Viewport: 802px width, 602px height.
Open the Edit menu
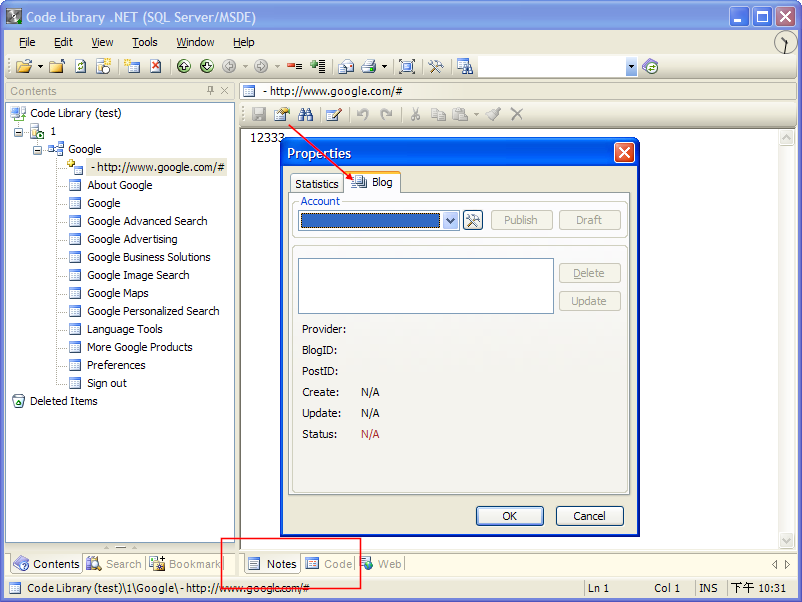click(63, 42)
